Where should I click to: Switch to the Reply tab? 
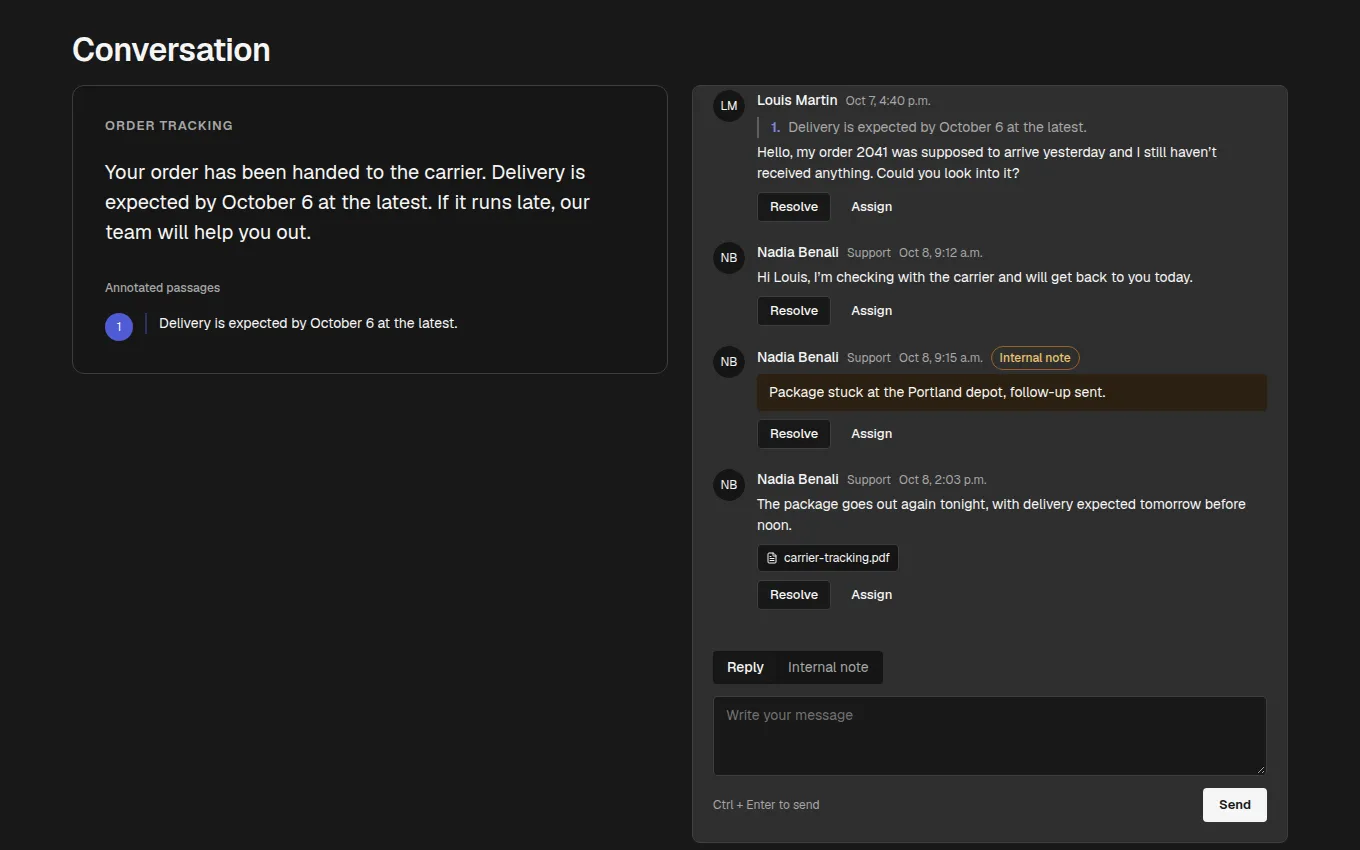click(745, 668)
